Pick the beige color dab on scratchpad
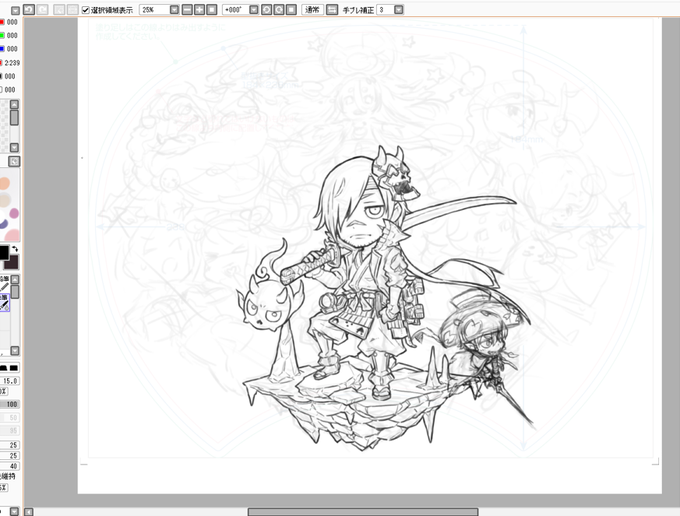This screenshot has width=680, height=516. [4, 200]
